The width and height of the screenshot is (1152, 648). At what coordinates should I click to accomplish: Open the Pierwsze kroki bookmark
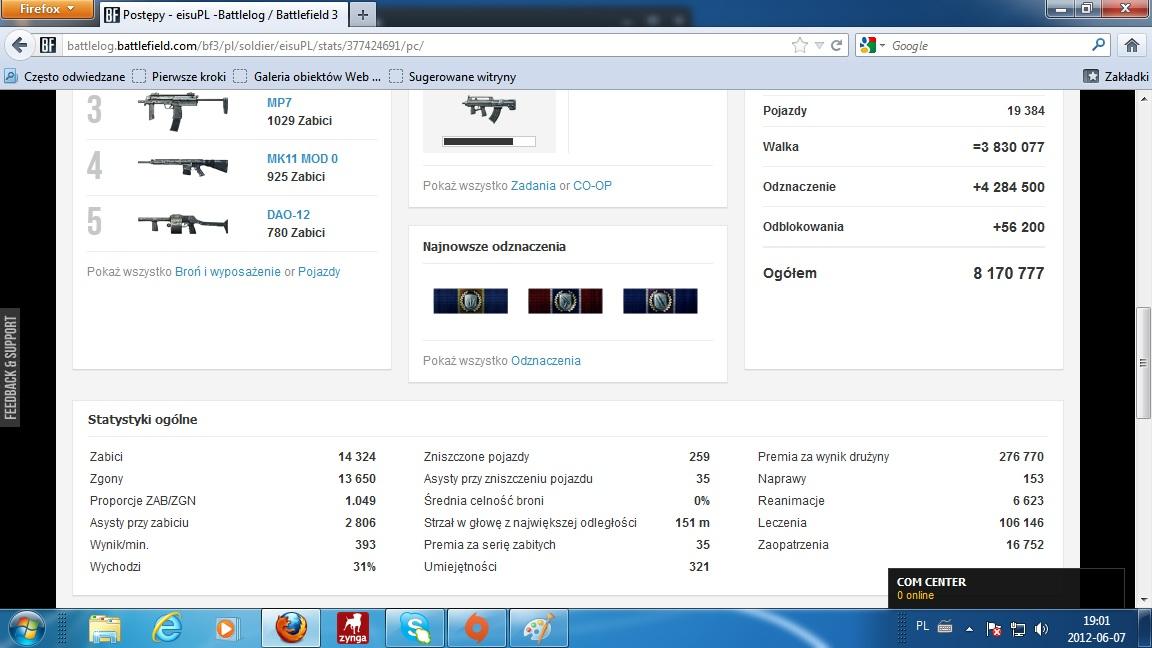tap(180, 76)
